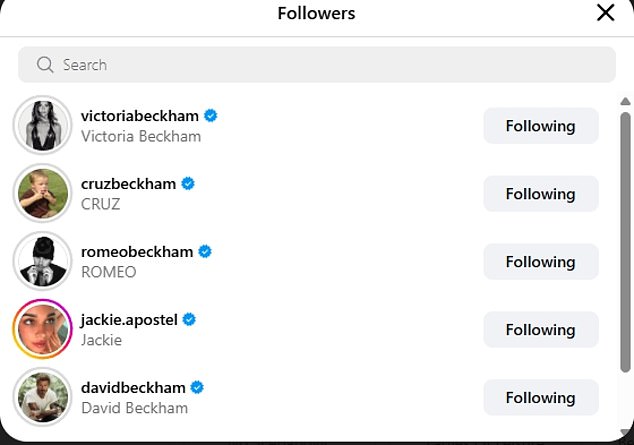
Task: Click the davidbeckham username link
Action: [132, 387]
